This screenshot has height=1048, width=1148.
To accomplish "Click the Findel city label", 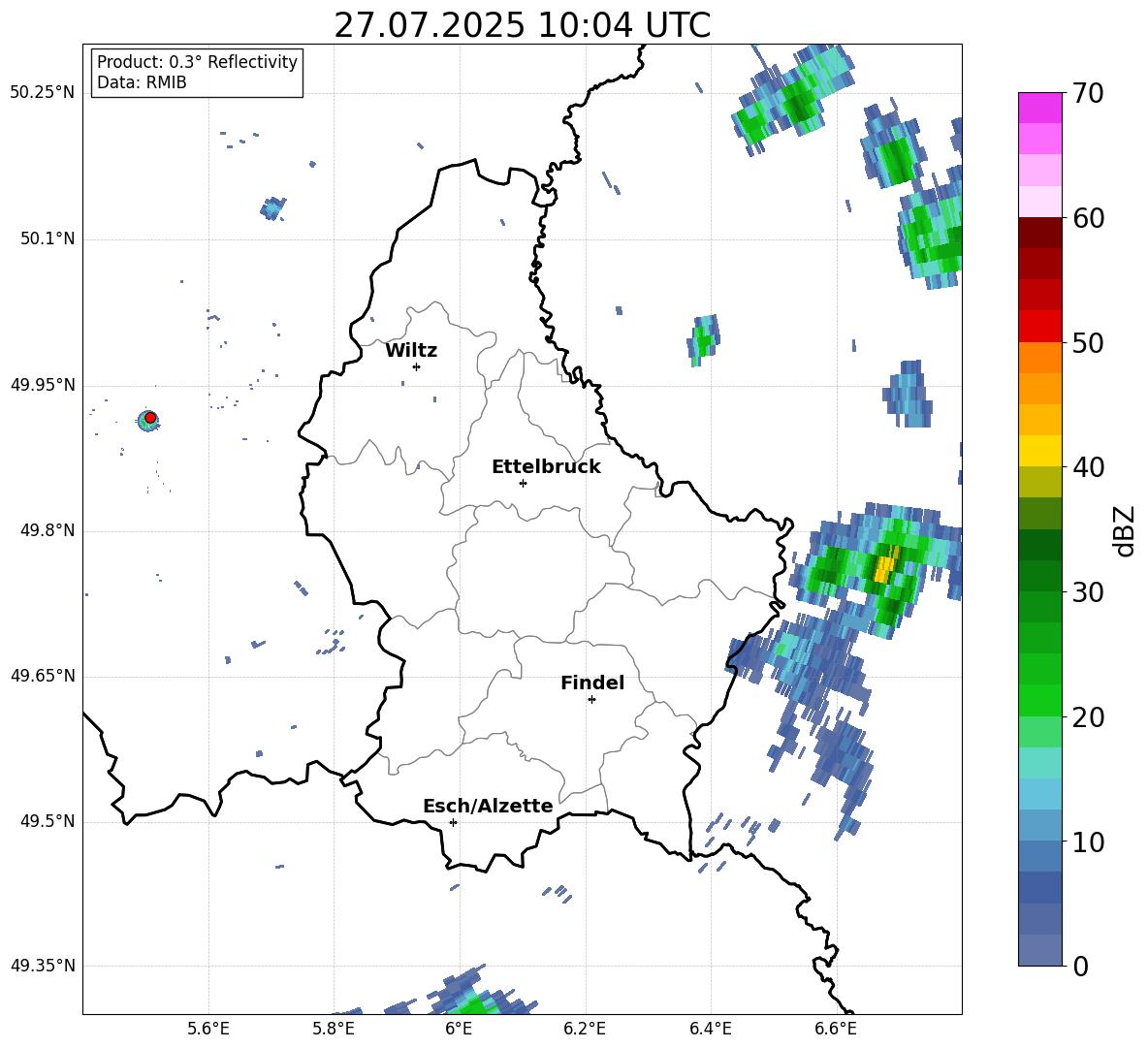I will [592, 683].
